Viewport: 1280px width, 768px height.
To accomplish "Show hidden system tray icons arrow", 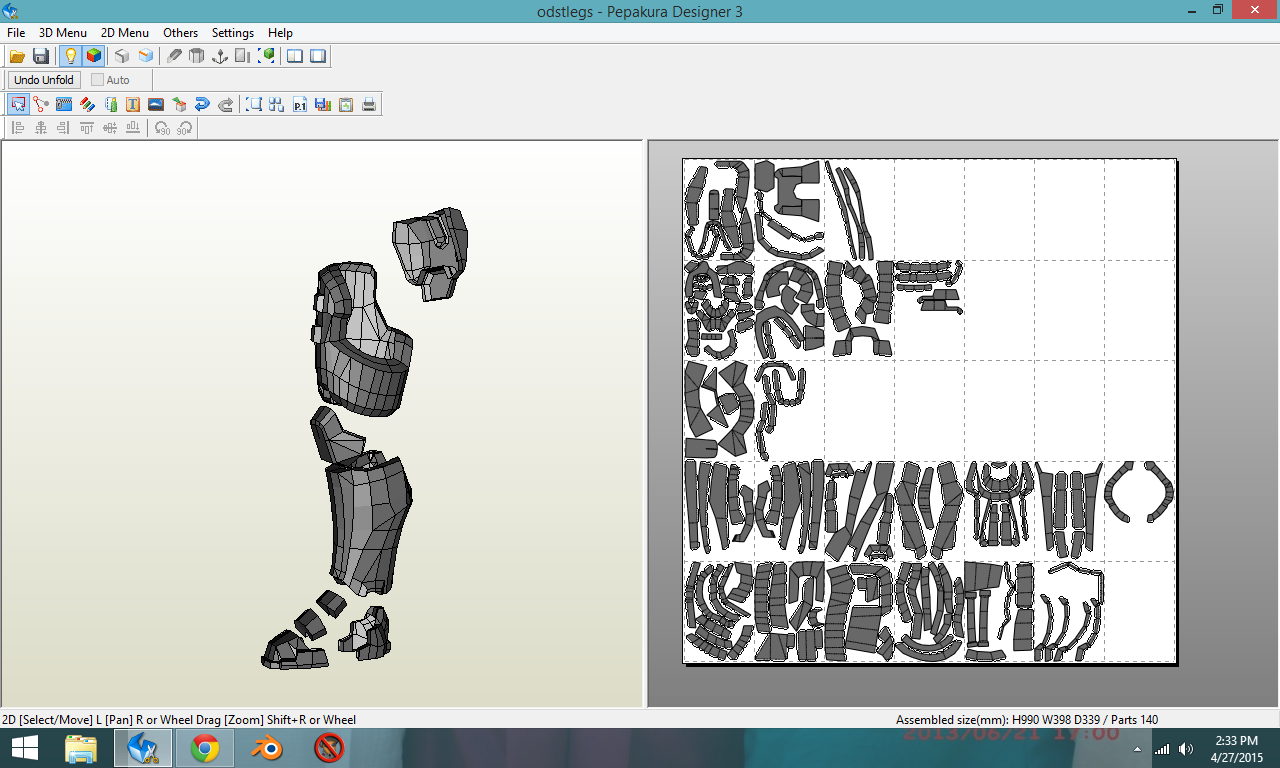I will click(x=1137, y=749).
